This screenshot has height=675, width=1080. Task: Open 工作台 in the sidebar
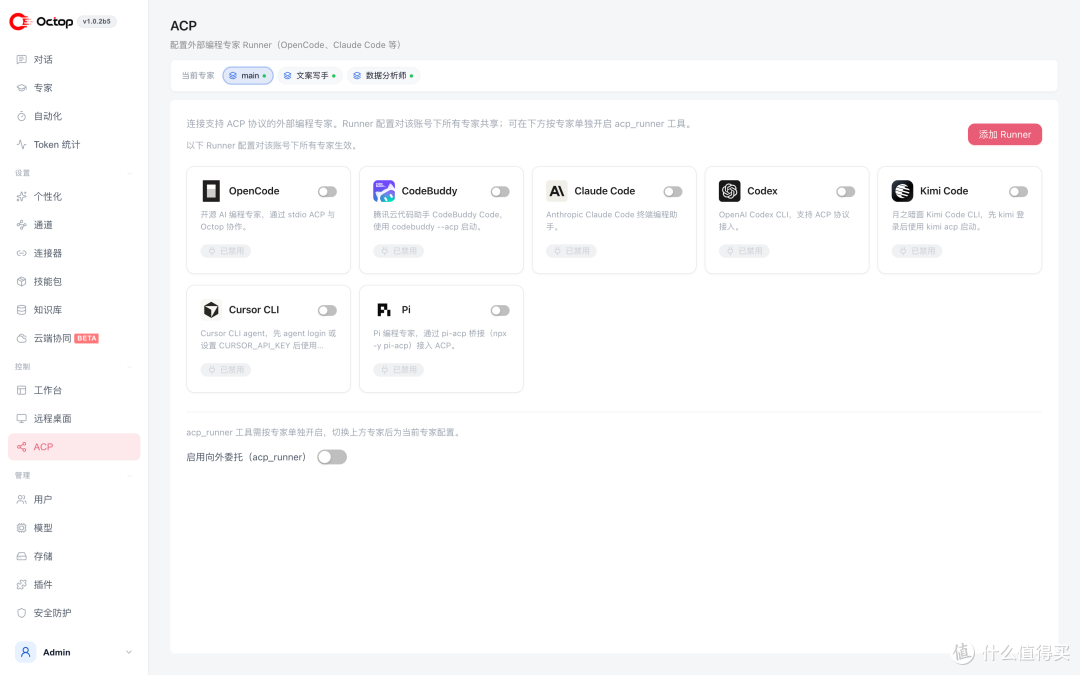point(74,390)
